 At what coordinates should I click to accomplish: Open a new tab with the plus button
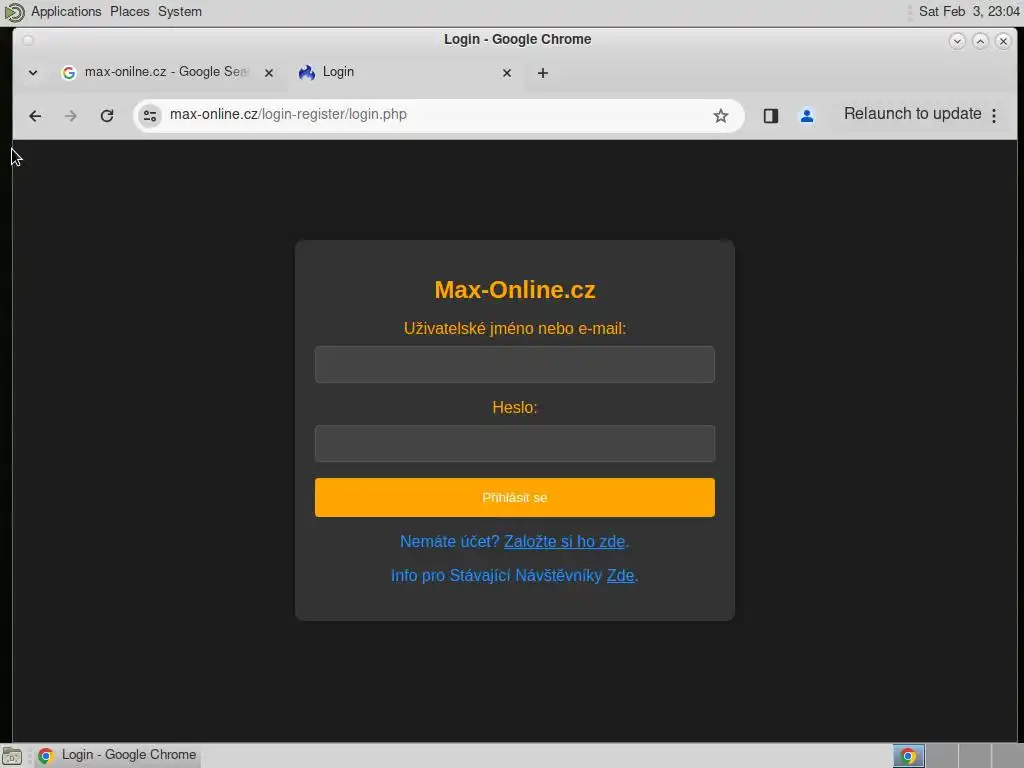(543, 73)
